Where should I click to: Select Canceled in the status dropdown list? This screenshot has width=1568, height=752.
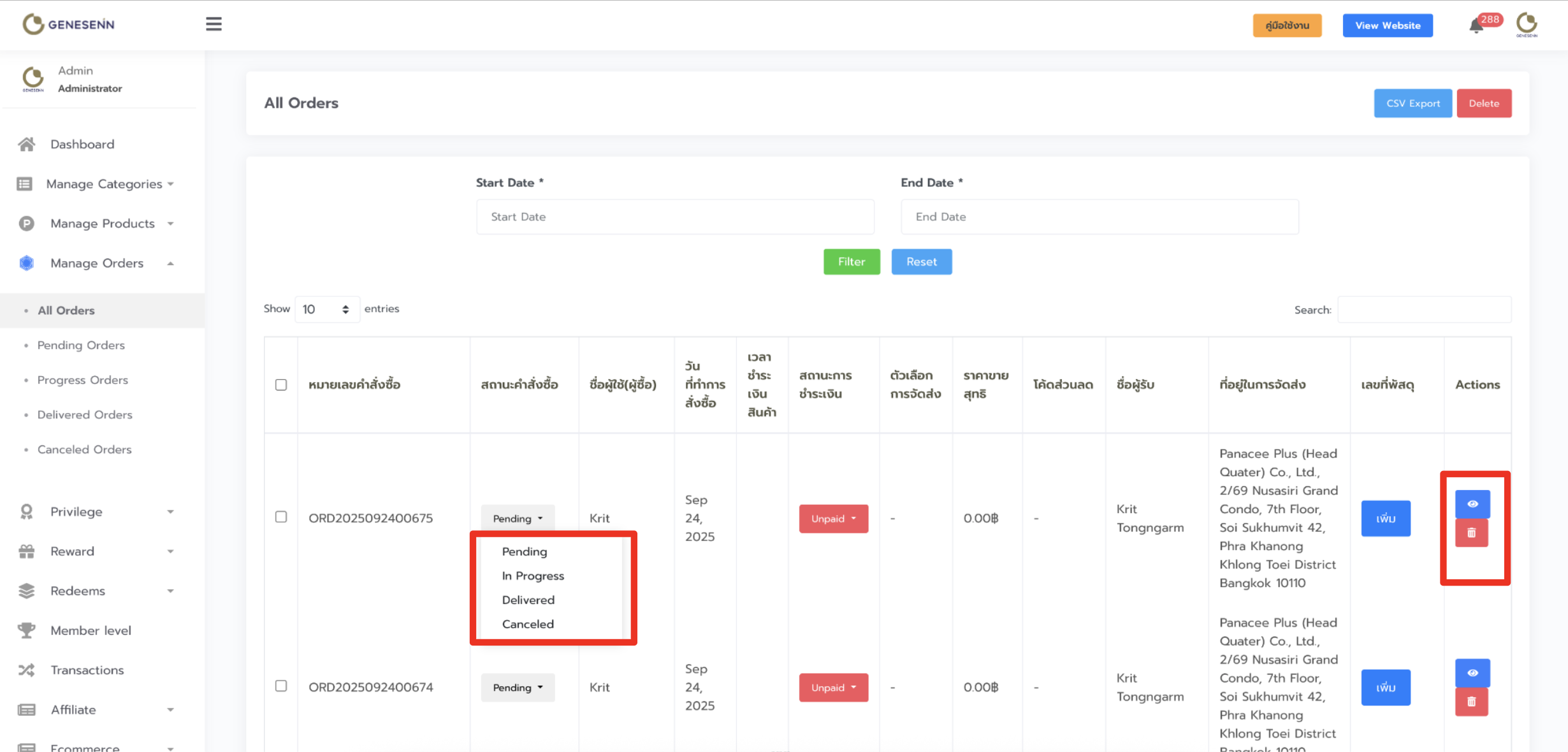point(528,624)
